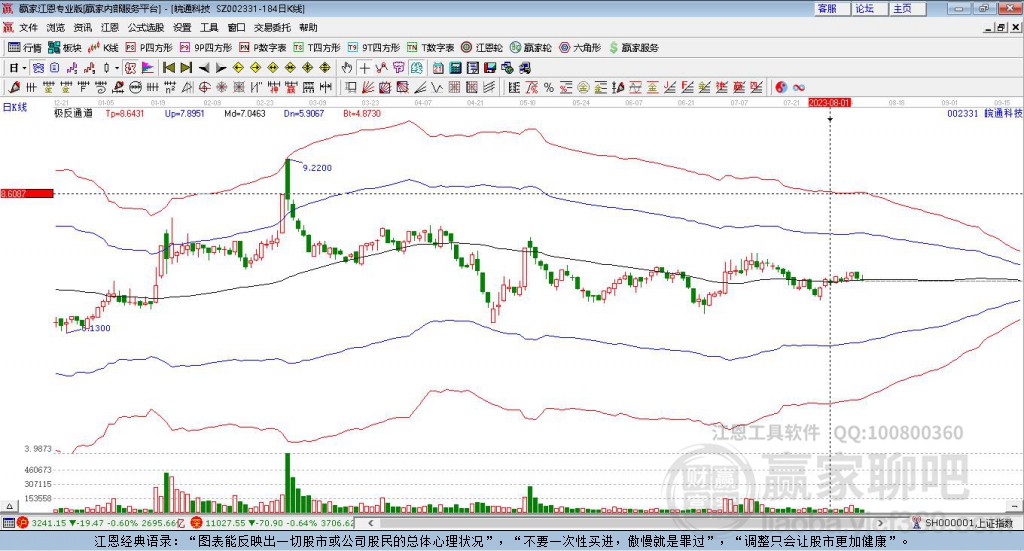Screen dimensions: 1024x551
Task: Click the yin-yang symbol icon
Action: [781, 87]
